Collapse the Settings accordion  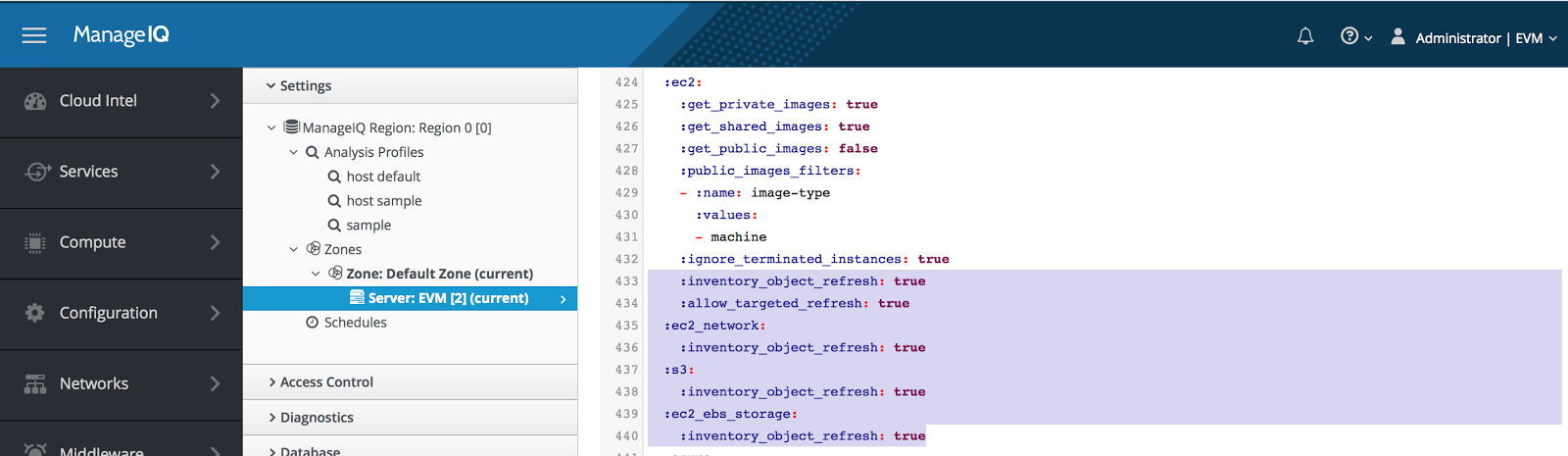pos(410,85)
